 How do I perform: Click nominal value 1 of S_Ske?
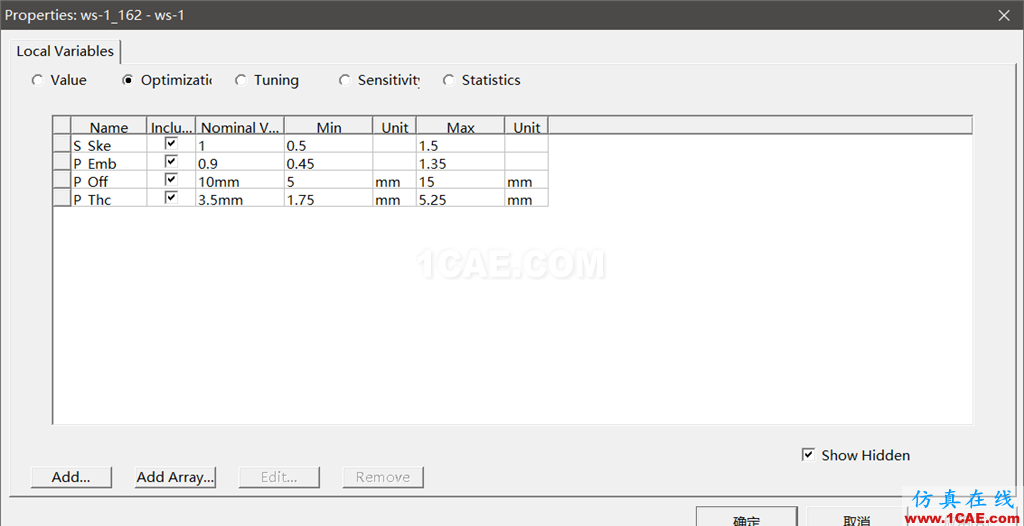click(x=240, y=144)
